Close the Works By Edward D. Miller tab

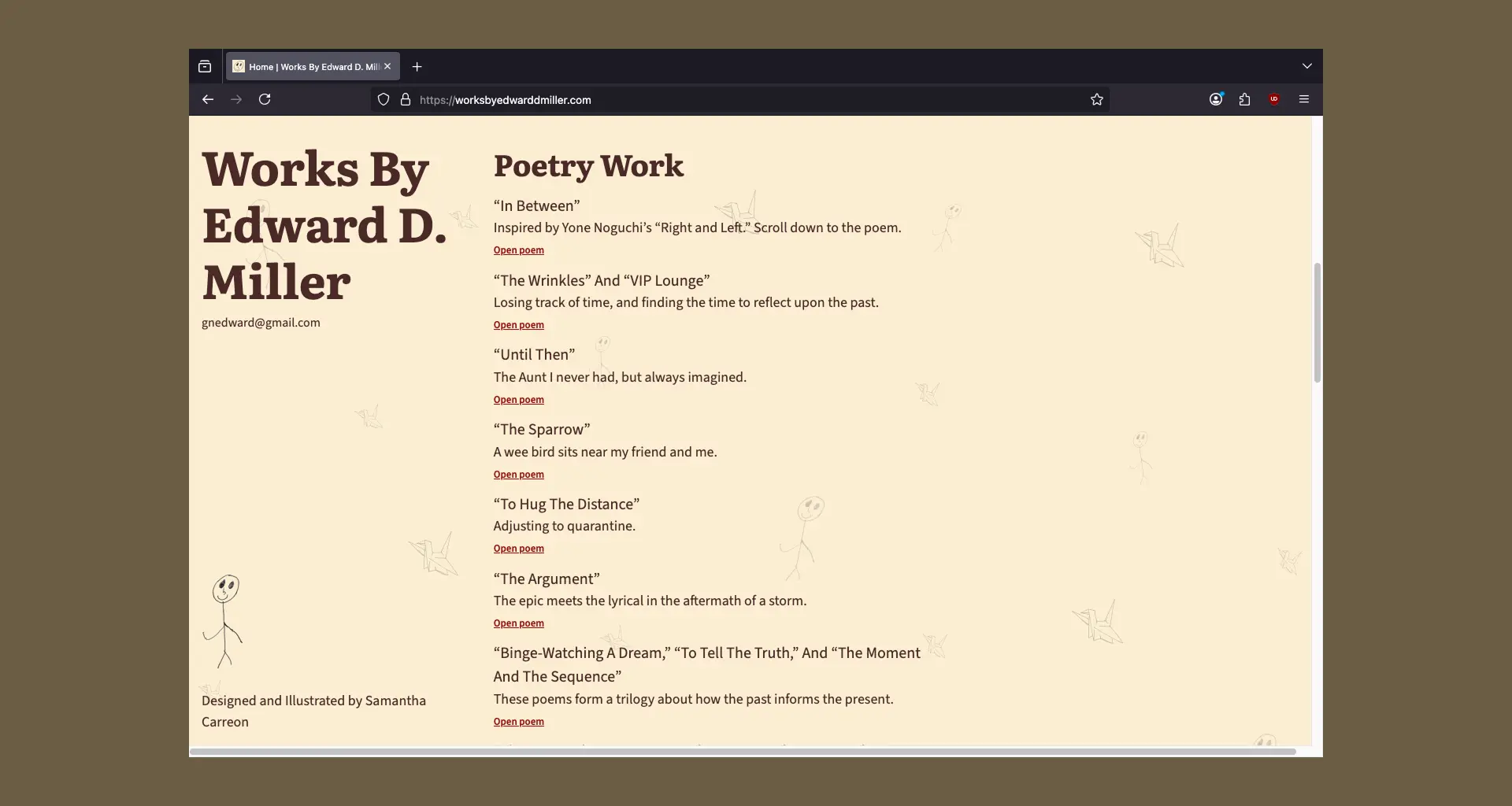[387, 67]
